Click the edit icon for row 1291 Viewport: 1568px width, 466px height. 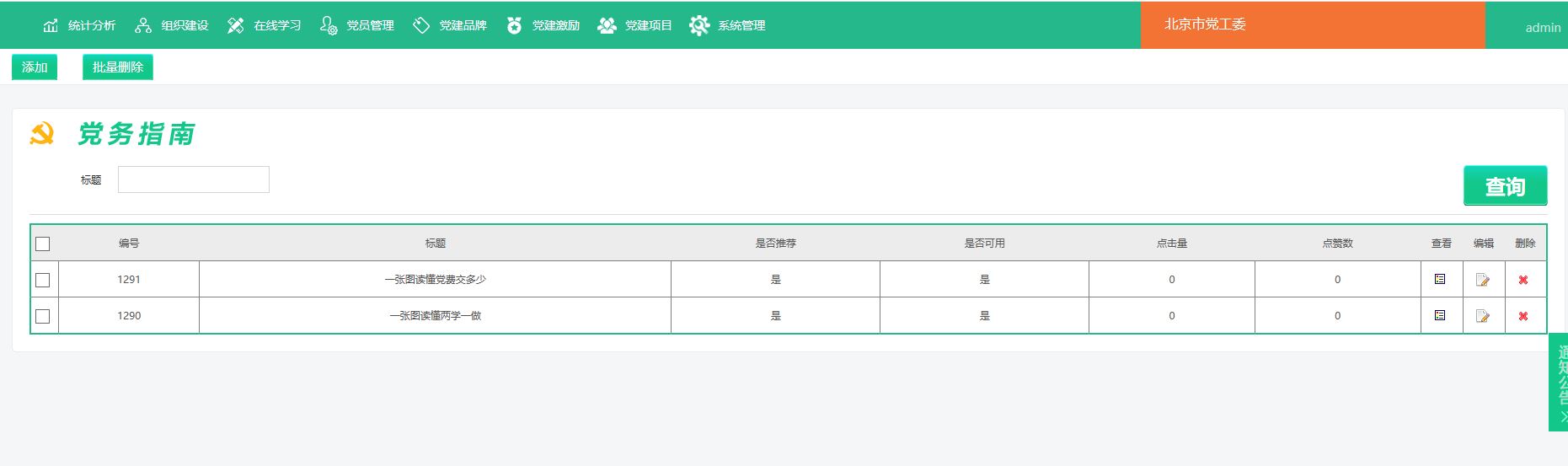click(1482, 280)
